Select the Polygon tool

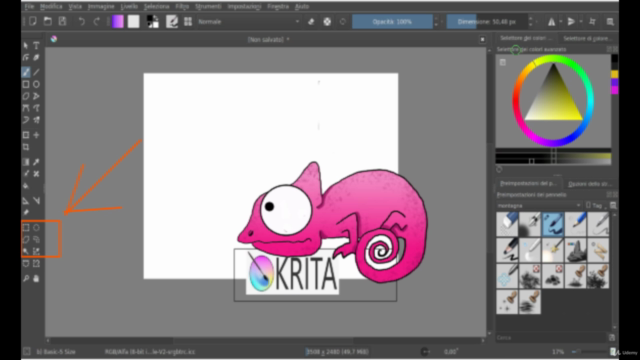[x=26, y=96]
